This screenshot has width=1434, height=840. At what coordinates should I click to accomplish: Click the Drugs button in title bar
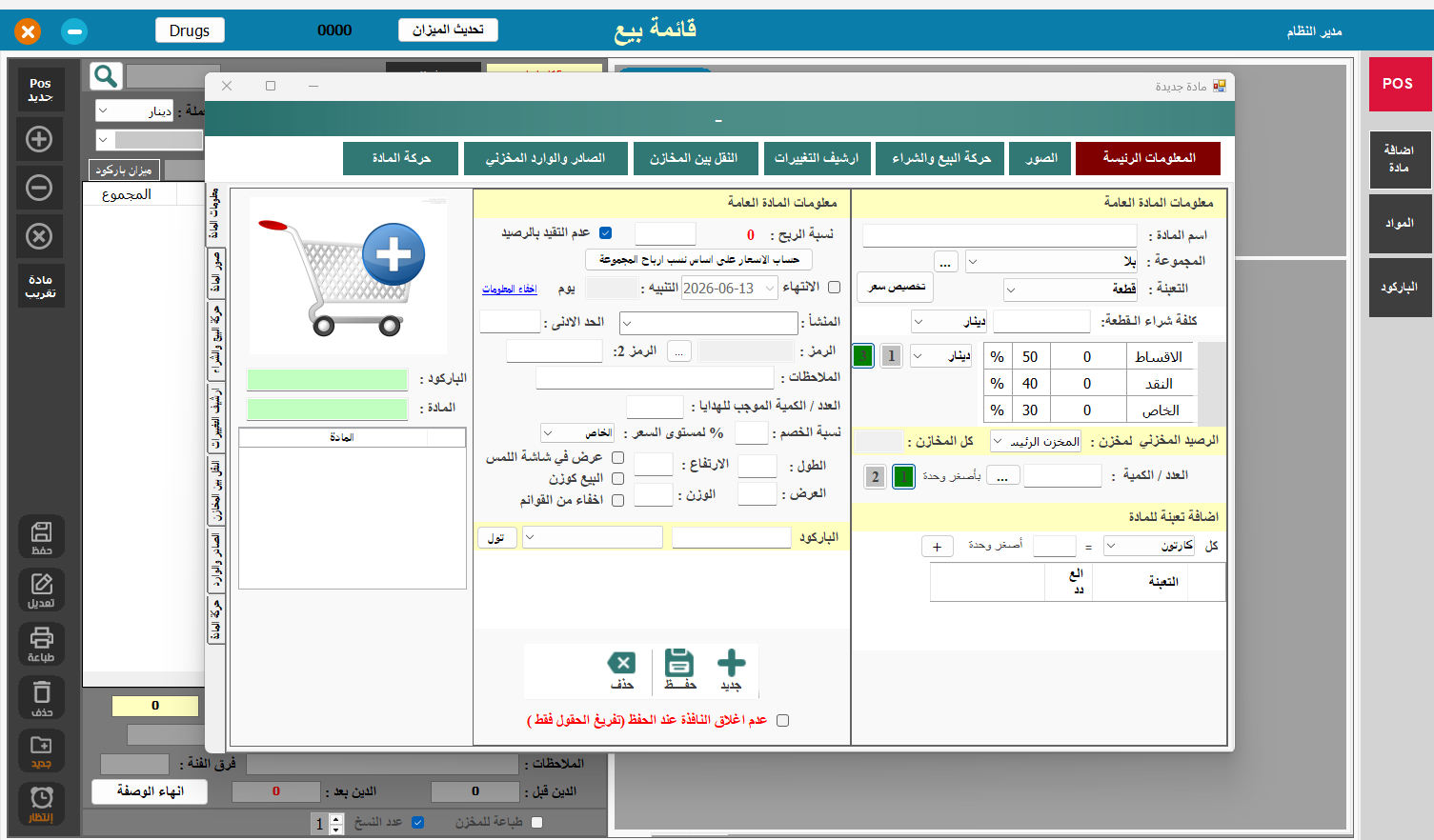coord(190,30)
